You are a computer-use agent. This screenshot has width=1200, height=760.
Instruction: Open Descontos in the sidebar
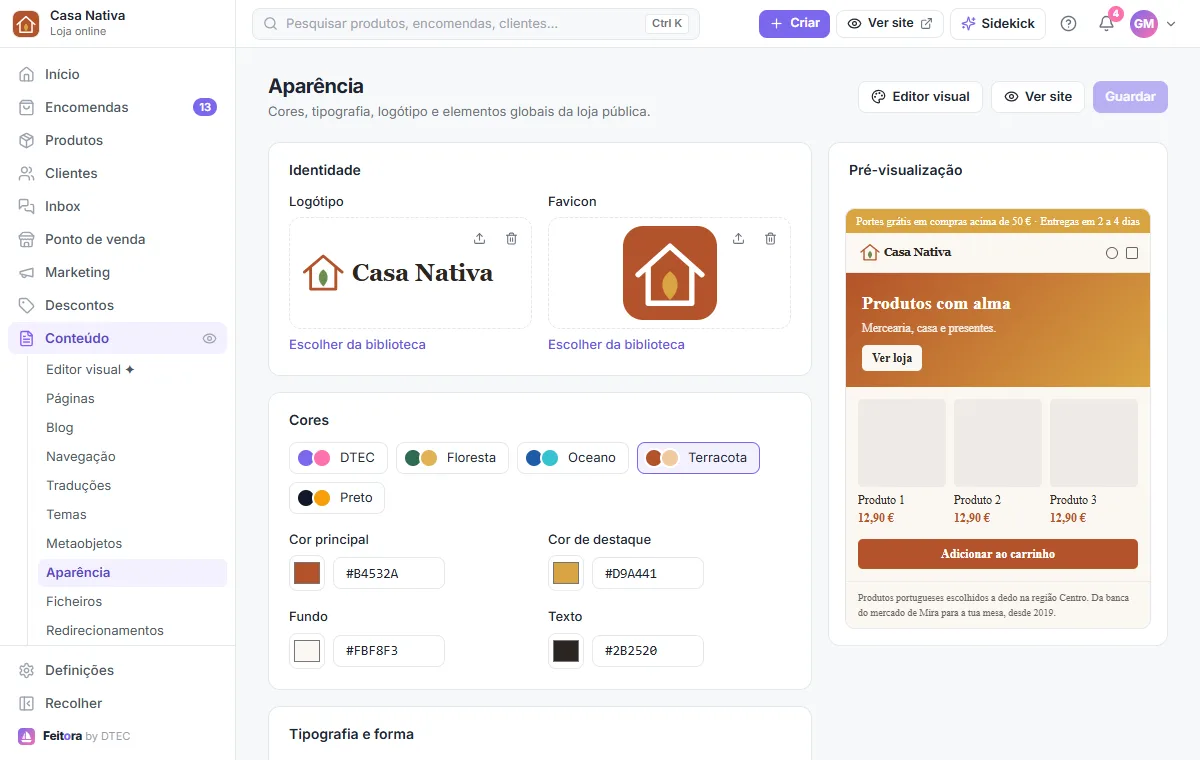pyautogui.click(x=118, y=305)
